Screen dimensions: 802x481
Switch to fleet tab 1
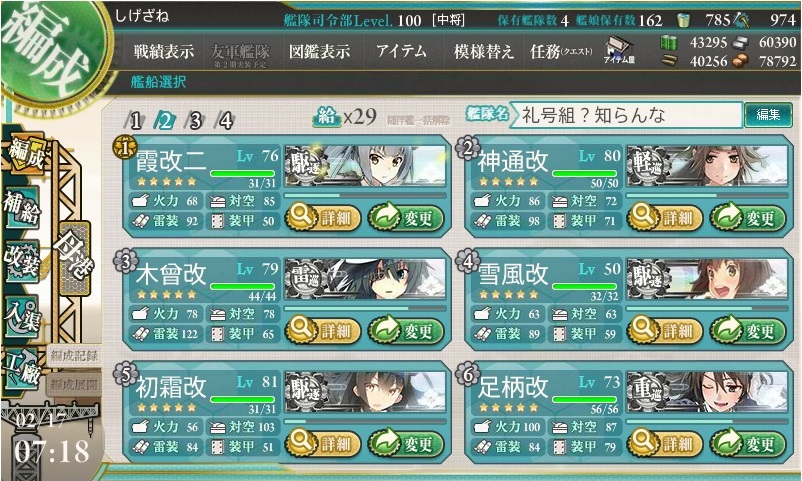click(x=135, y=121)
